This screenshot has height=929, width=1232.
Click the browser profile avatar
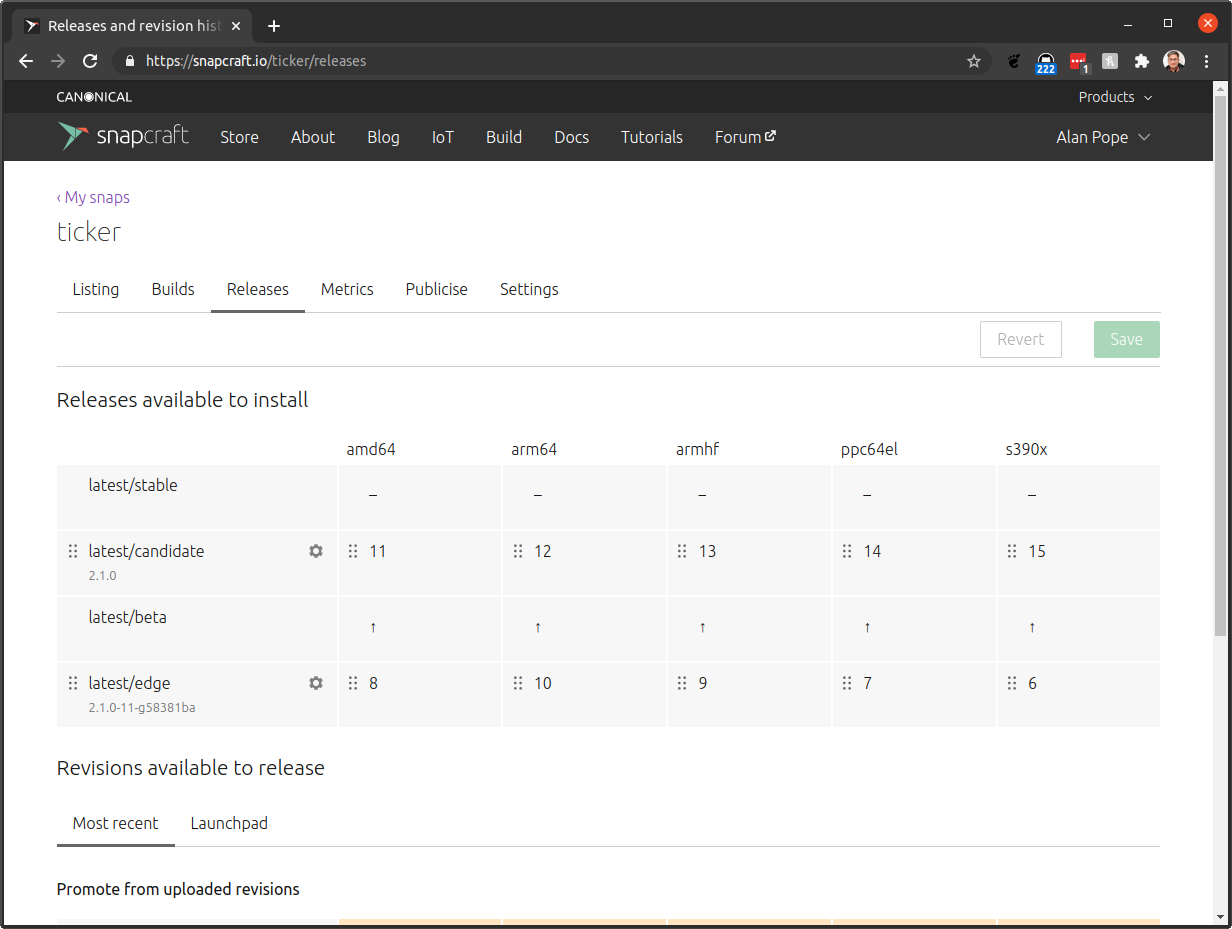pos(1174,61)
